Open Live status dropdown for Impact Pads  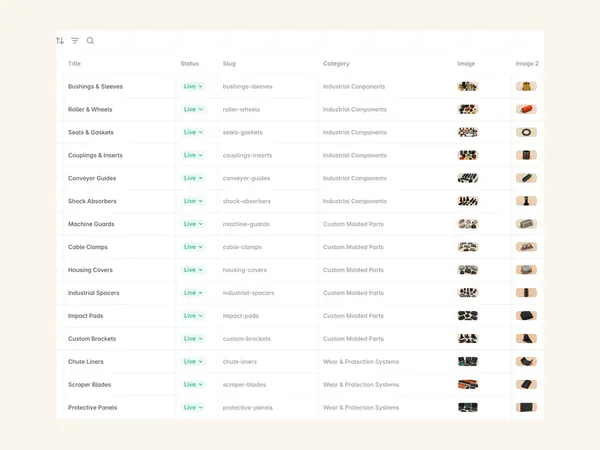193,316
